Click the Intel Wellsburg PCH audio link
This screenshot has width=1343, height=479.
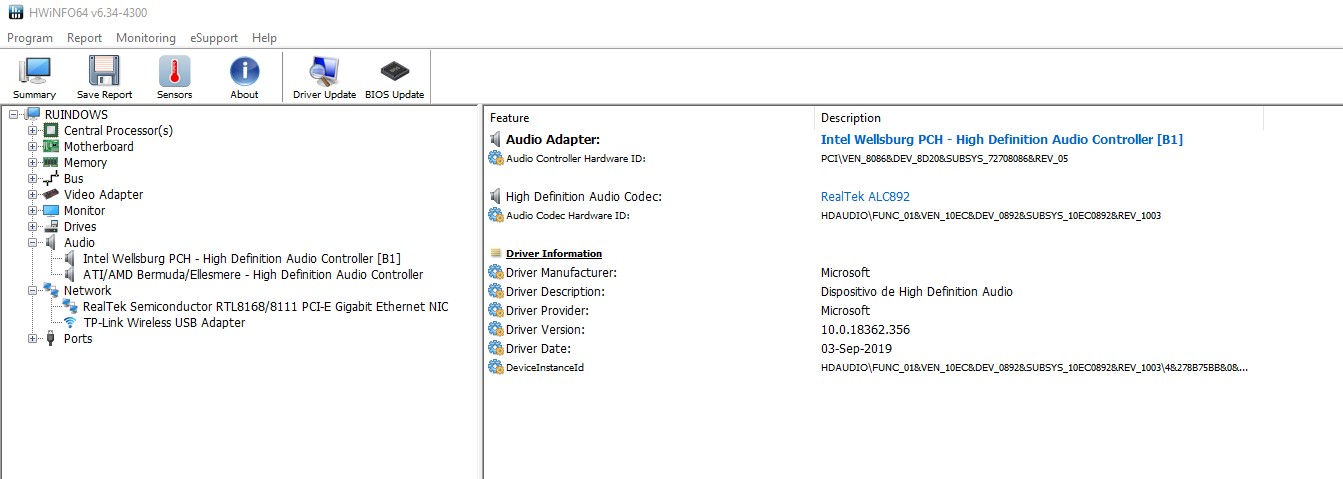click(1001, 140)
